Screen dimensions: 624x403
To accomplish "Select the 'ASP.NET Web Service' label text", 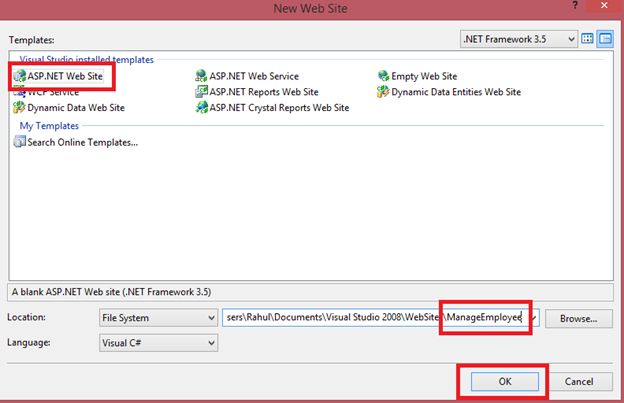I will click(254, 76).
